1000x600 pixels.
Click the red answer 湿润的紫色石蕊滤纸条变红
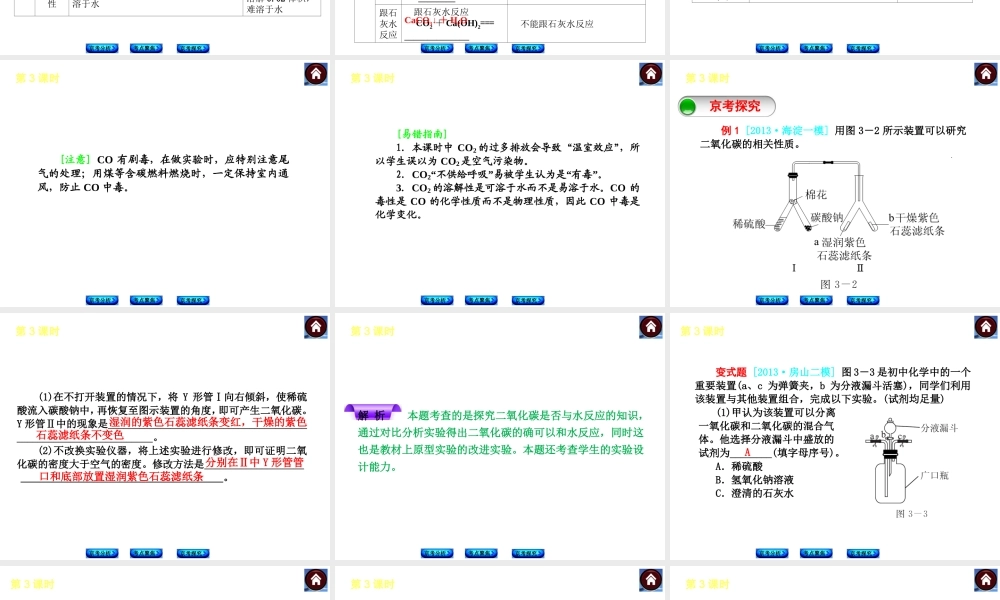[x=175, y=422]
